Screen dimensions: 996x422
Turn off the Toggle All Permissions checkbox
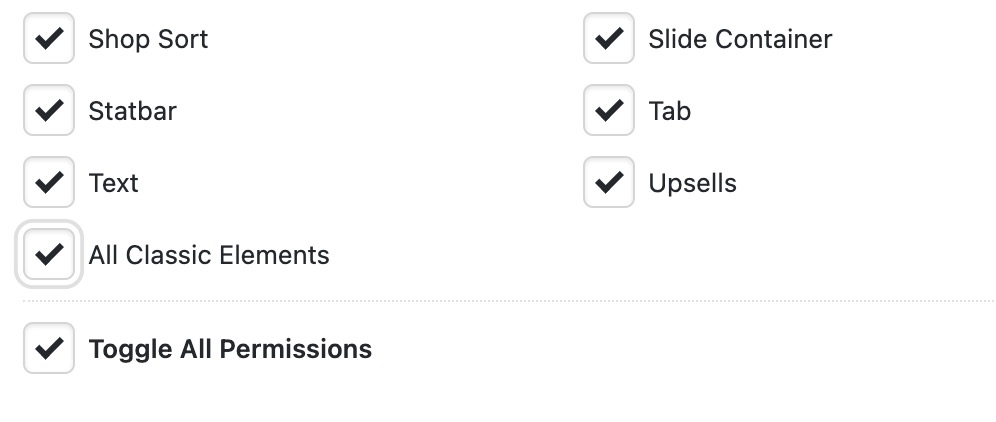[49, 349]
